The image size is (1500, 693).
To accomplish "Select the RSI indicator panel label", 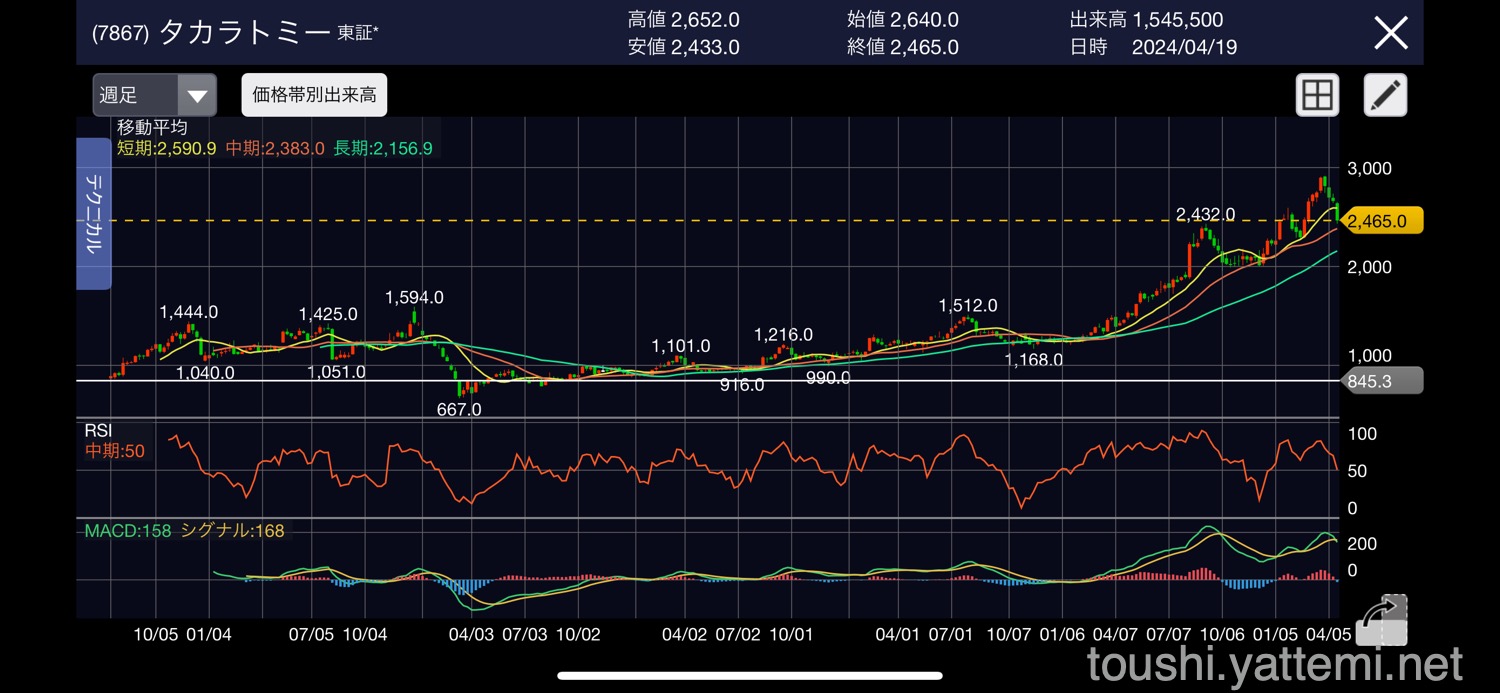I will coord(98,430).
